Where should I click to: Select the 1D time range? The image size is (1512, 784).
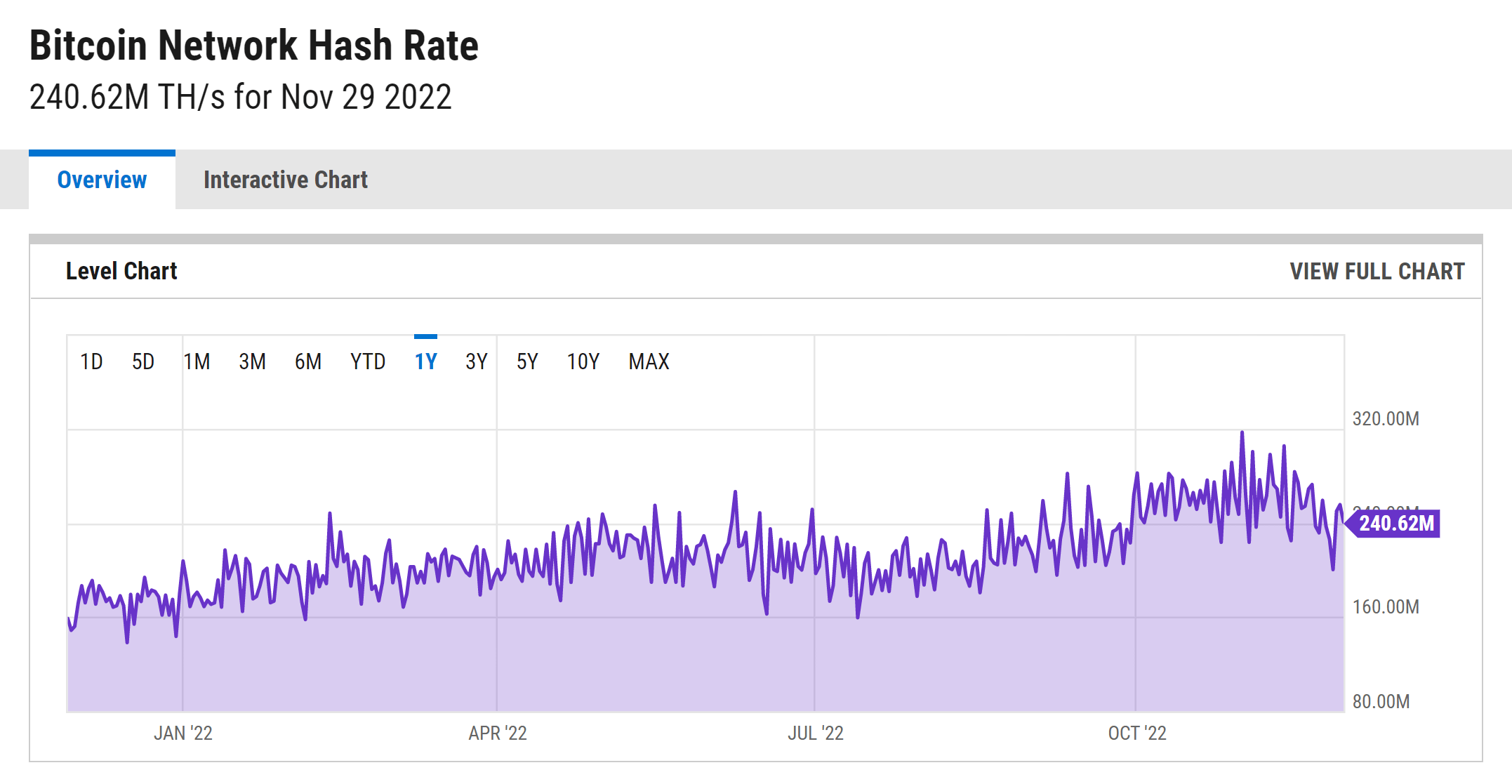[x=92, y=361]
